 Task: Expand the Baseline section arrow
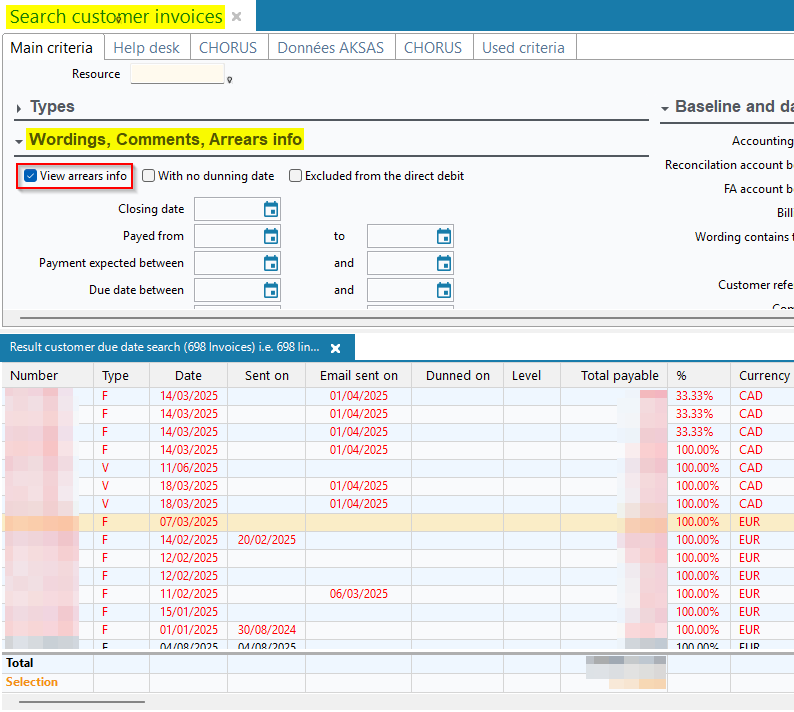[665, 108]
